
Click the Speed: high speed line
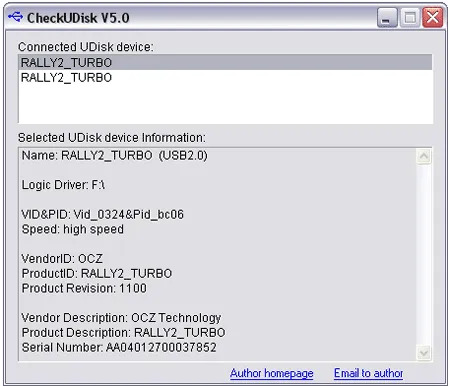(x=73, y=229)
